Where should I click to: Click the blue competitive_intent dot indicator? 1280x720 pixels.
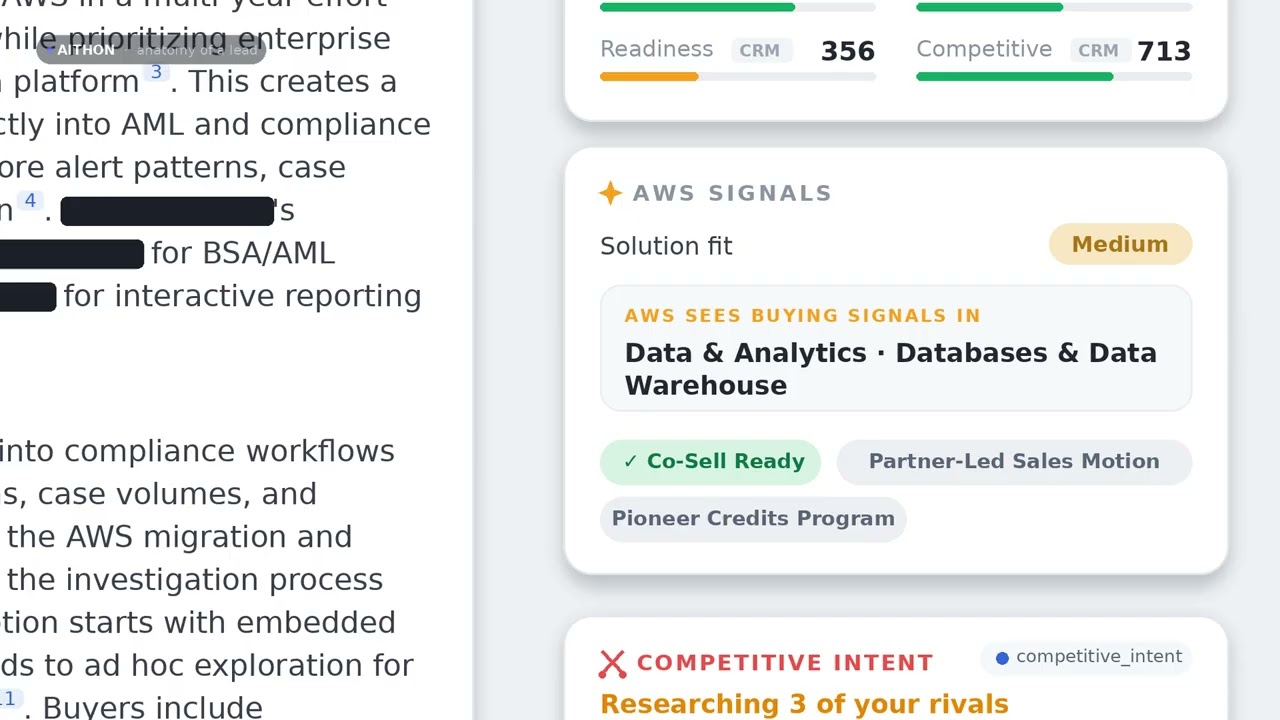pyautogui.click(x=1002, y=657)
